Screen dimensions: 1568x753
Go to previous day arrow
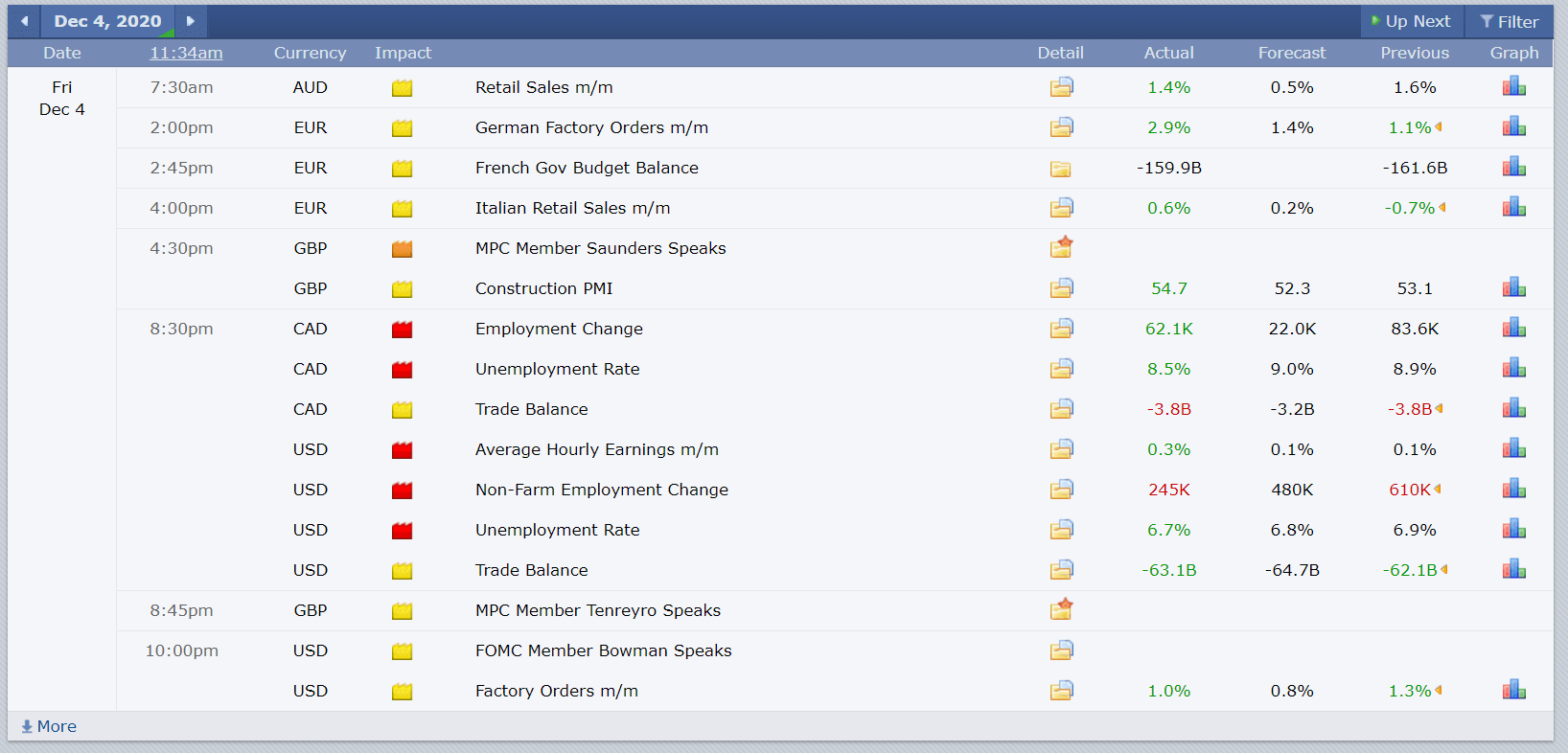tap(24, 21)
